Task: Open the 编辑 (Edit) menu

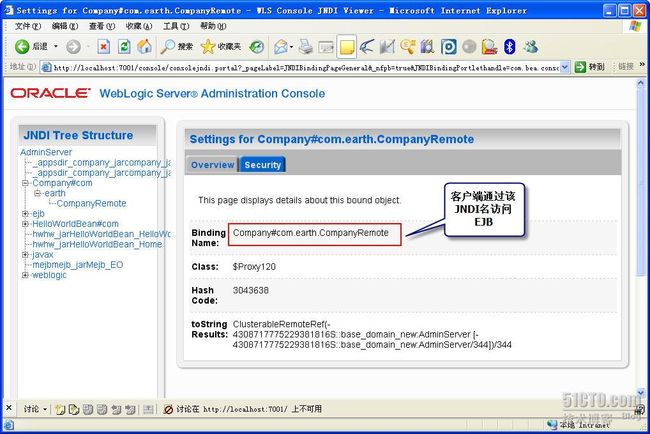Action: point(65,26)
